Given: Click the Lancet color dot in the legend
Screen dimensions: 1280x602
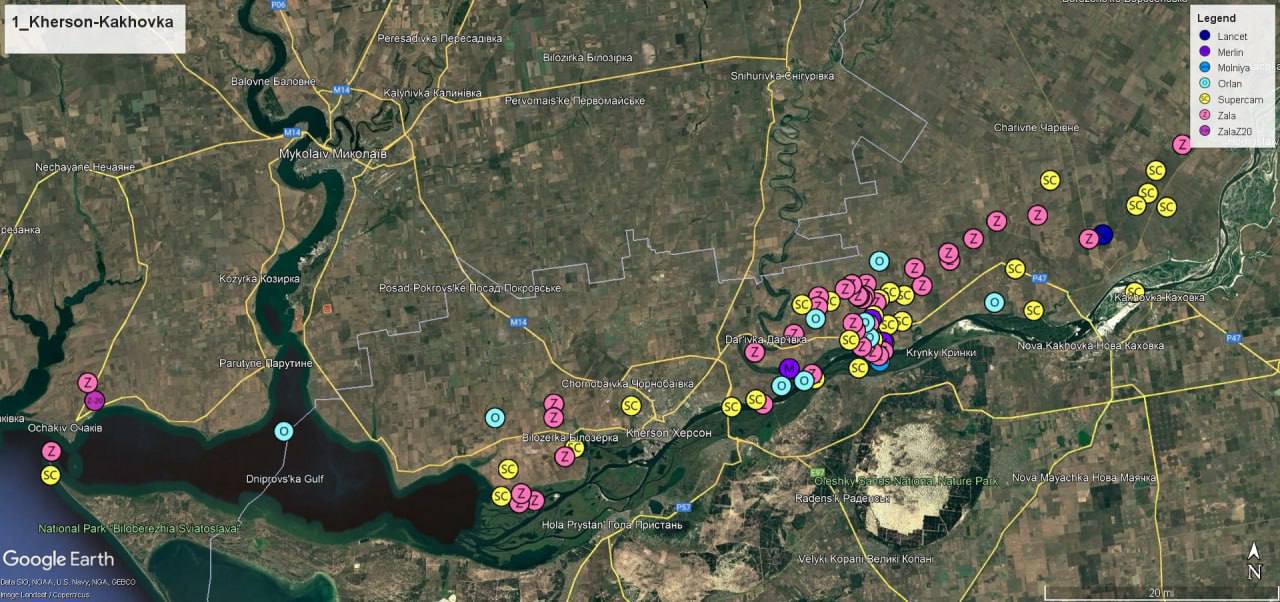Looking at the screenshot, I should tap(1205, 36).
